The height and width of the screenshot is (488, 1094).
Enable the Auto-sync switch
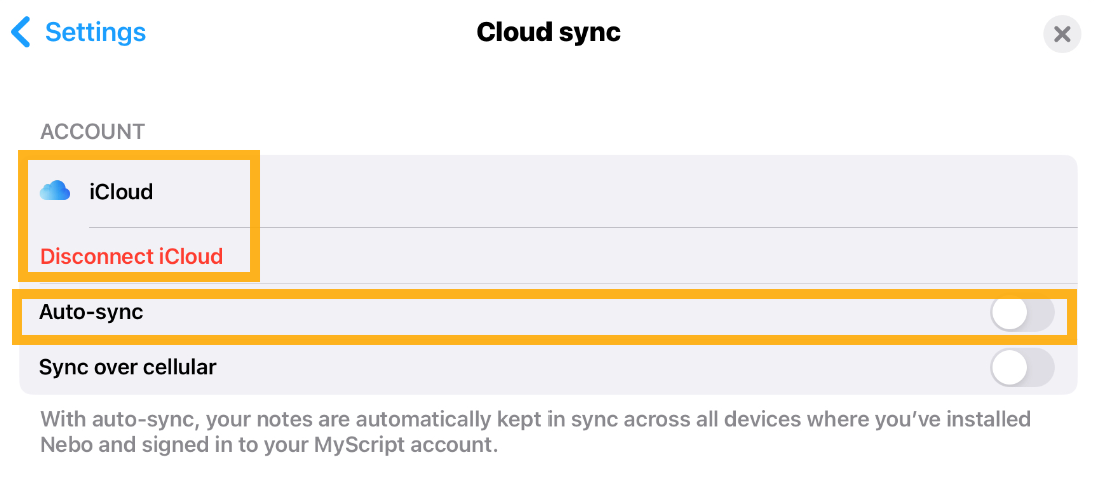click(1022, 314)
